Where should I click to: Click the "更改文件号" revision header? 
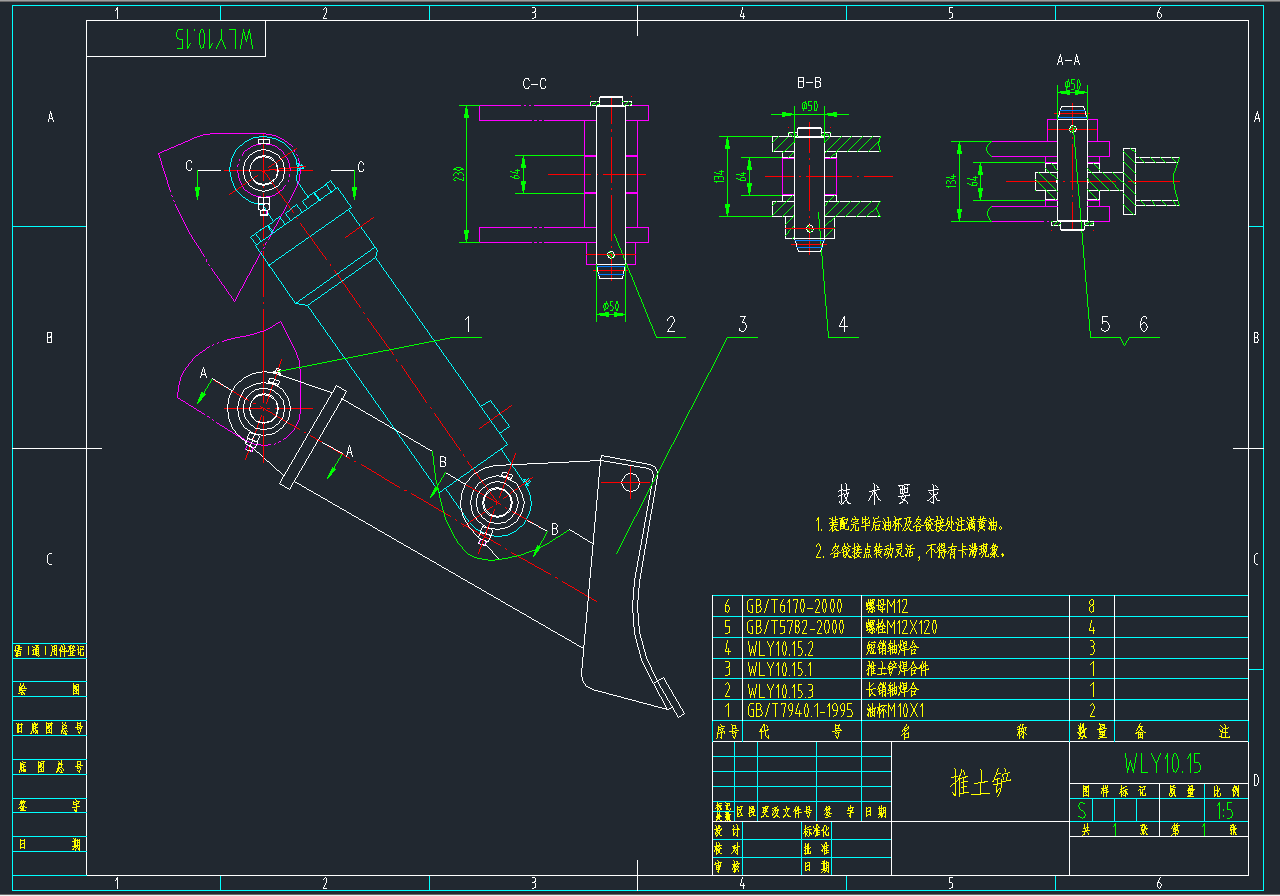tap(788, 812)
